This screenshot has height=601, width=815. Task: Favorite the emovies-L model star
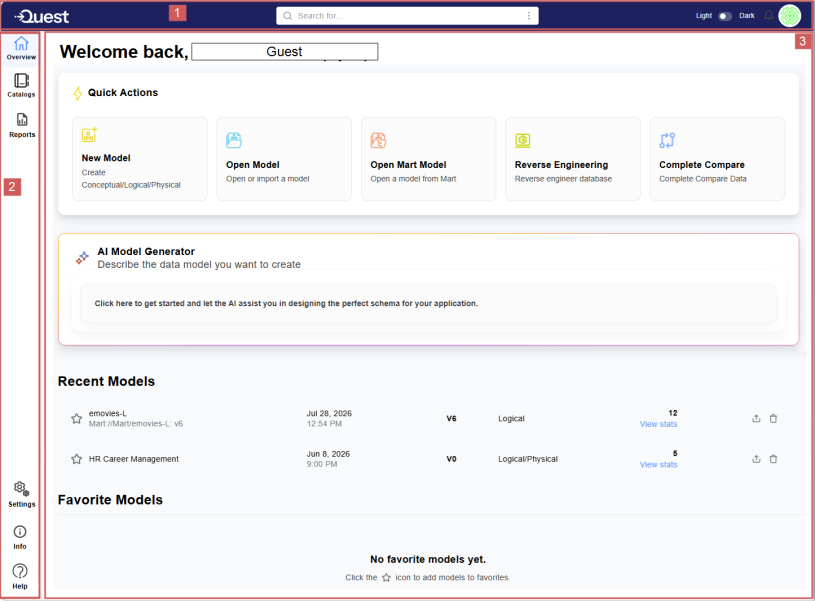(76, 419)
